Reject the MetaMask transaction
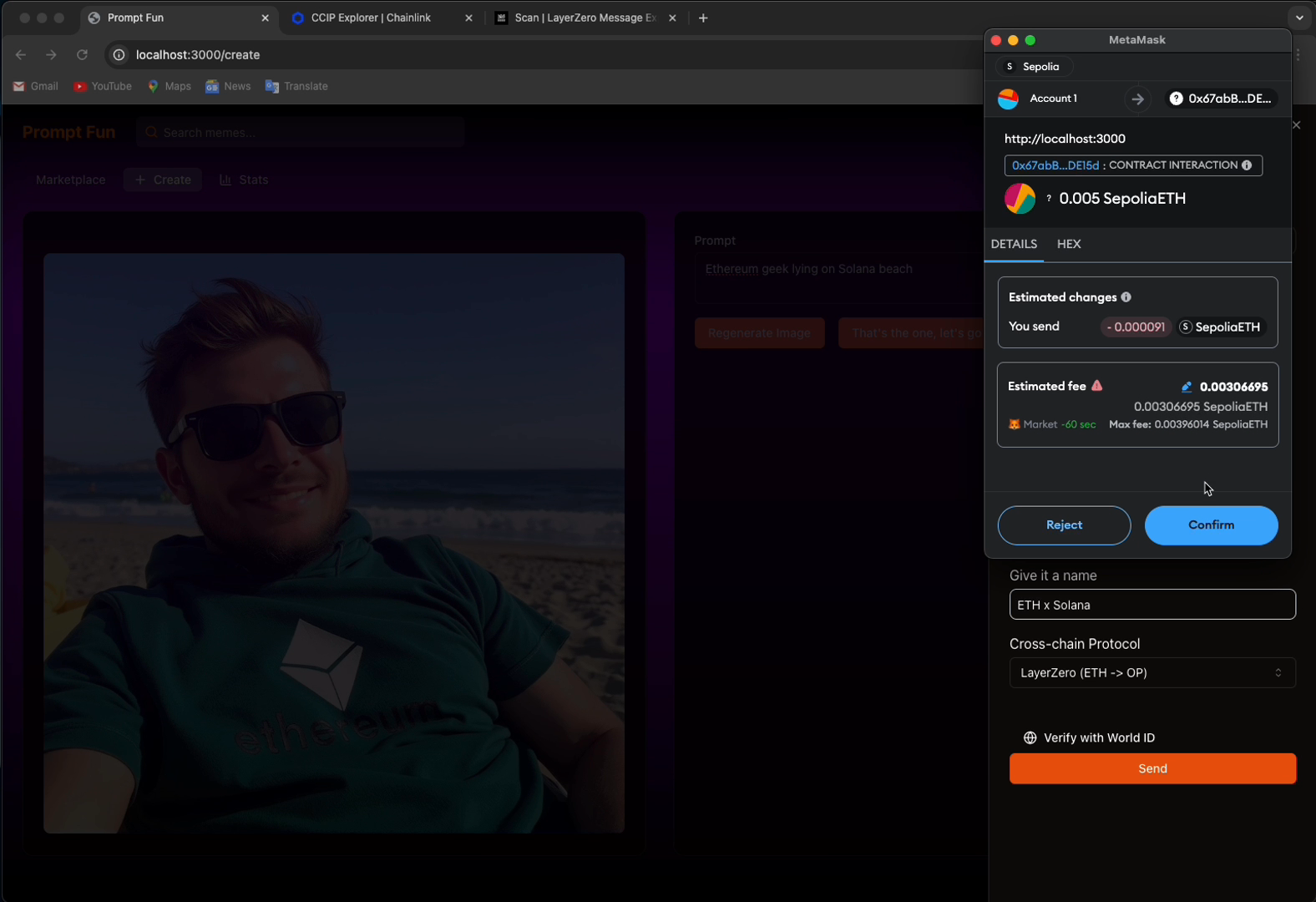 coord(1064,525)
